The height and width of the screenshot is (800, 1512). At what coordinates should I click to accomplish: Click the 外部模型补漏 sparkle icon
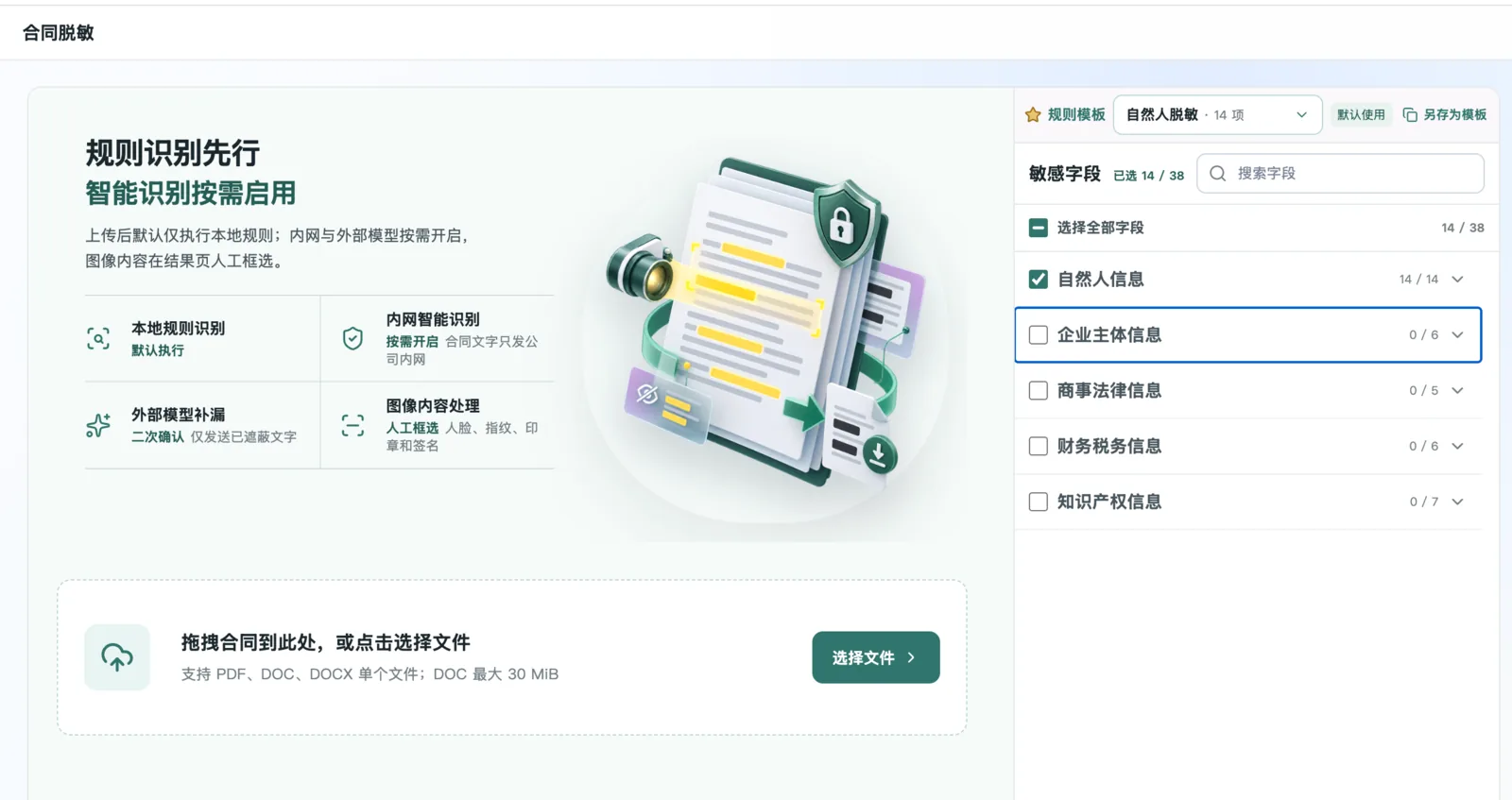click(x=98, y=425)
